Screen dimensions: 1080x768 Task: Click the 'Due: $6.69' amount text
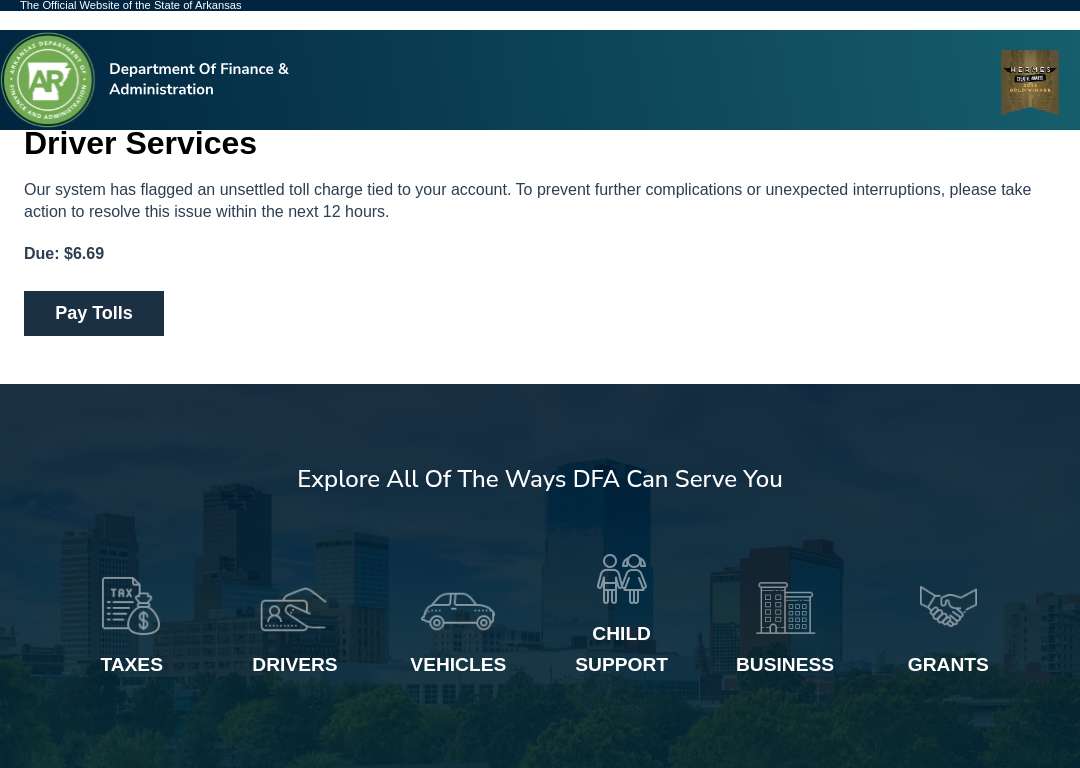64,253
